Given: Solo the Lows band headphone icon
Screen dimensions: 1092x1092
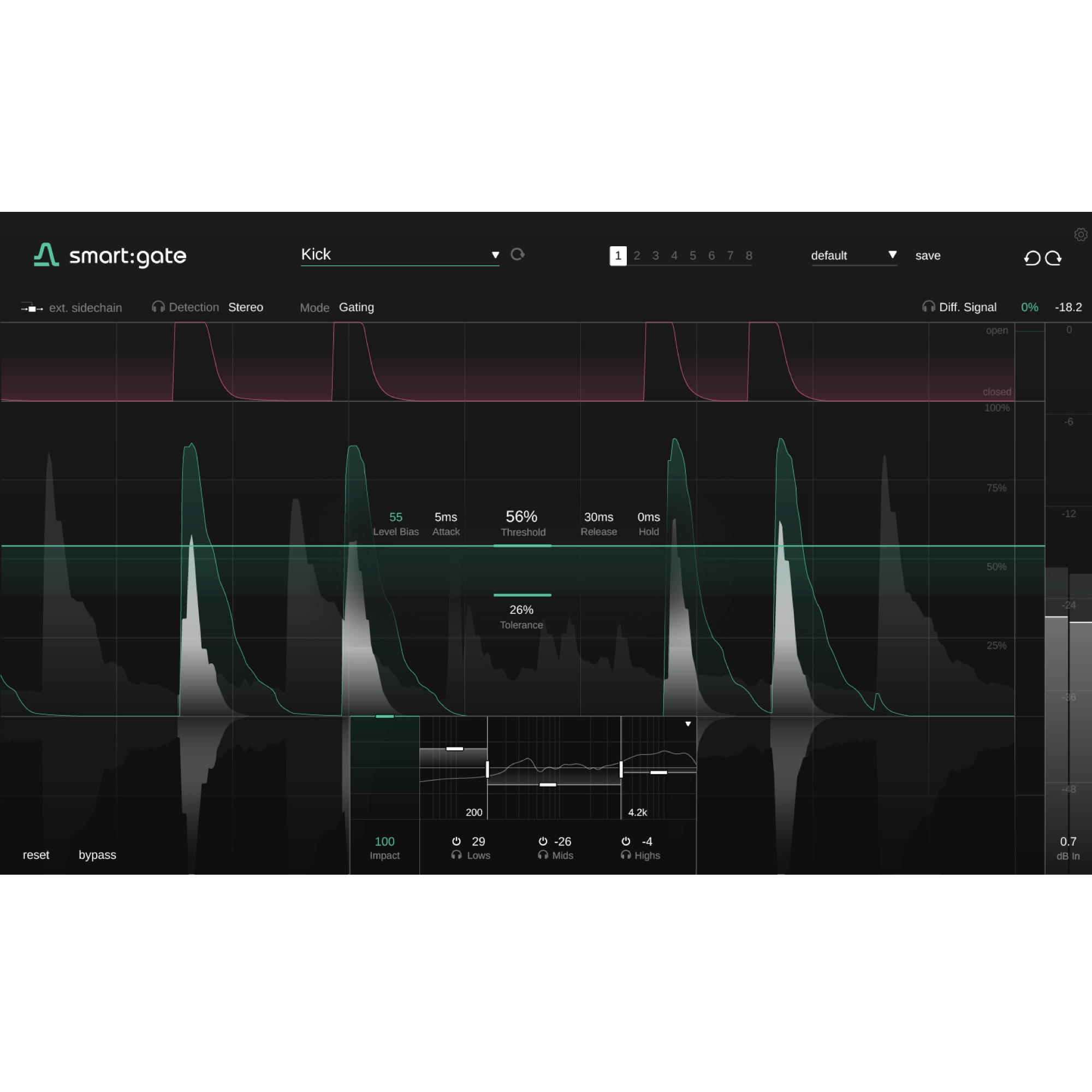Looking at the screenshot, I should [x=456, y=854].
